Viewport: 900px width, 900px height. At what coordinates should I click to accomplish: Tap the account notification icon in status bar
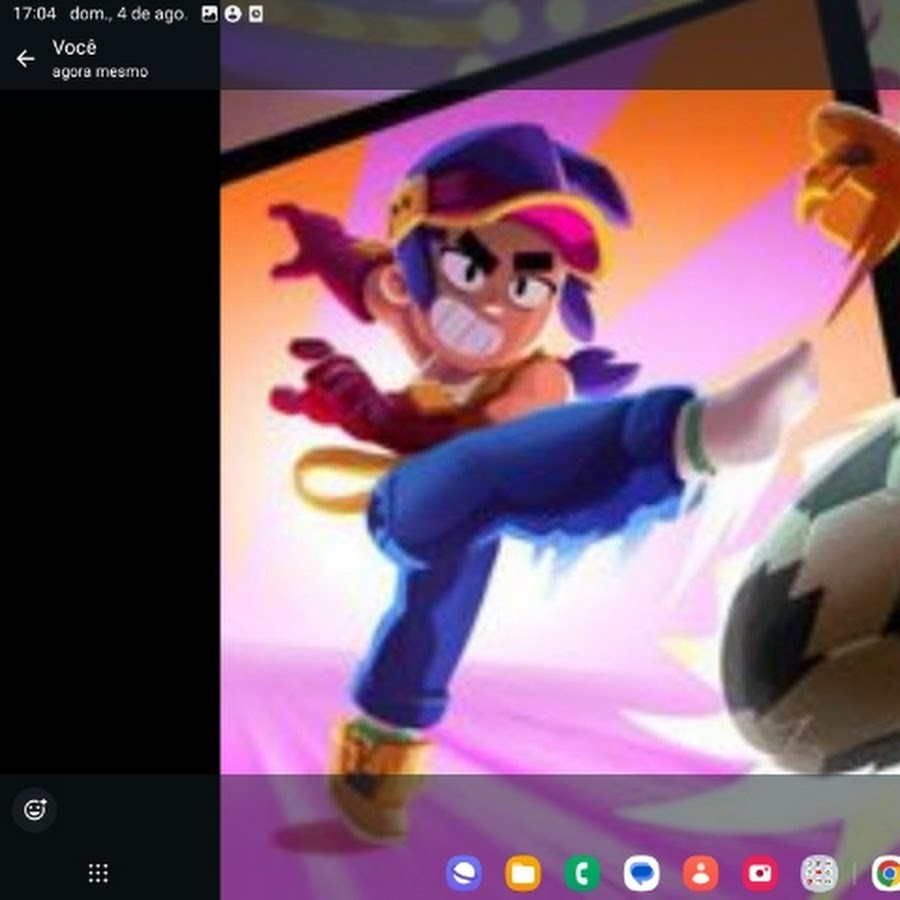232,15
